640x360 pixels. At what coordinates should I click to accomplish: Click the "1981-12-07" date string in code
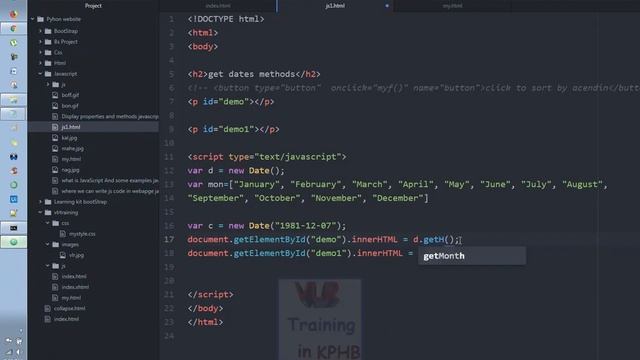tap(305, 225)
